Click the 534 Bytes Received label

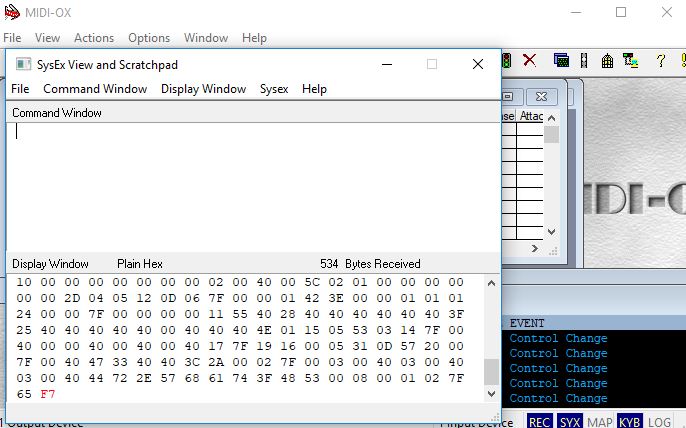click(x=370, y=264)
